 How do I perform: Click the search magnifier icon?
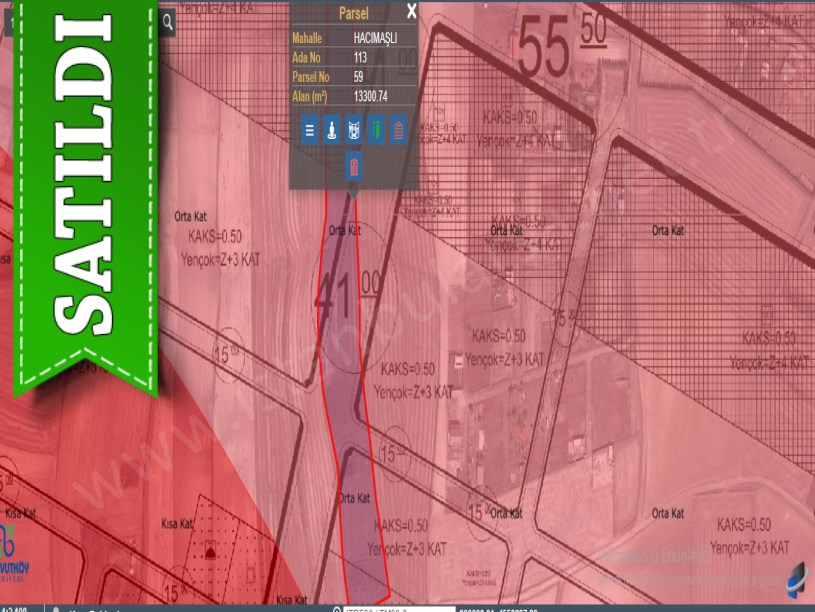(x=167, y=21)
